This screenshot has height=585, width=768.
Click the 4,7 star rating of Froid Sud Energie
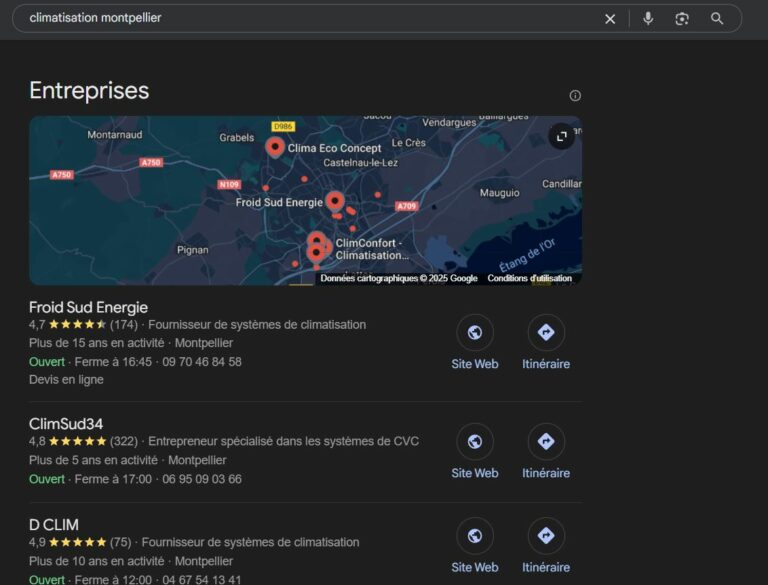click(68, 325)
